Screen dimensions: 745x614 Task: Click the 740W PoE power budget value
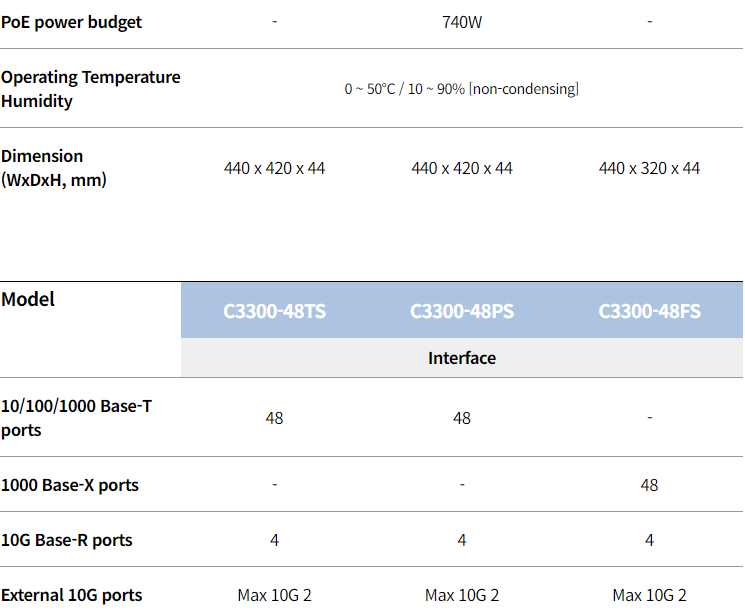click(x=462, y=22)
